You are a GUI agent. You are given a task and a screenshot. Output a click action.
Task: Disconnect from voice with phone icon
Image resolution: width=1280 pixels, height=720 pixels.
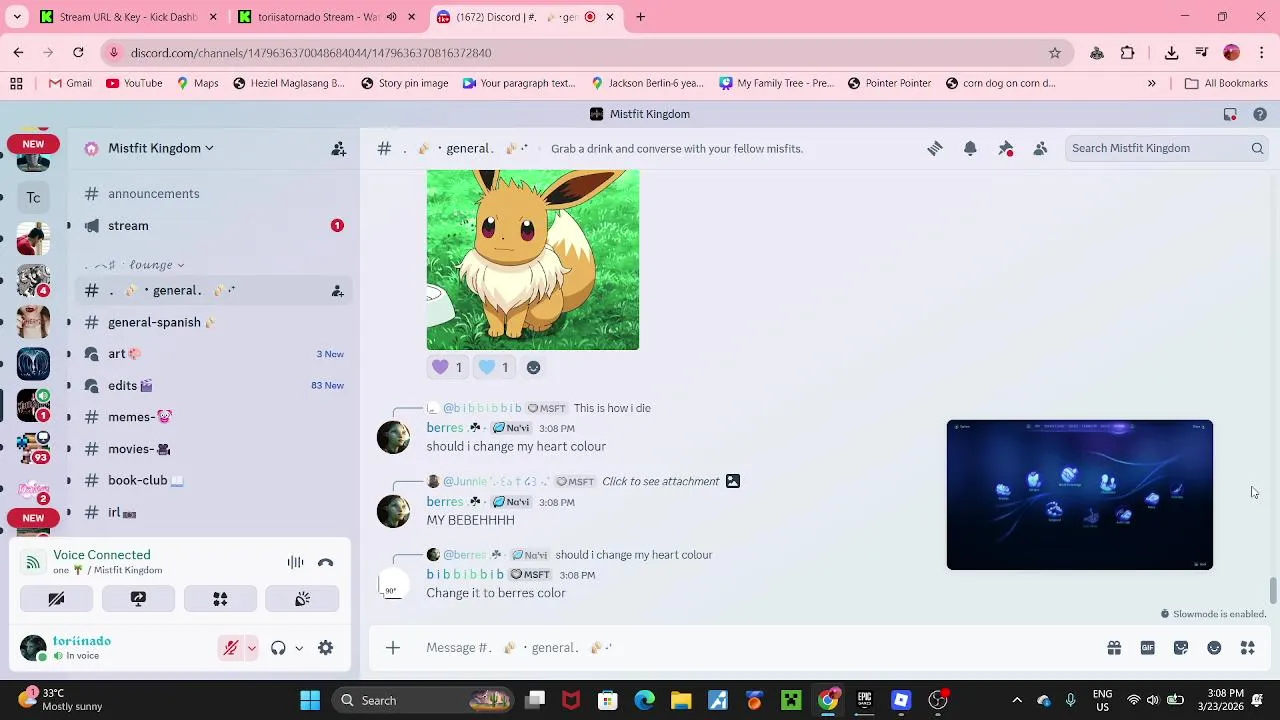tap(325, 562)
